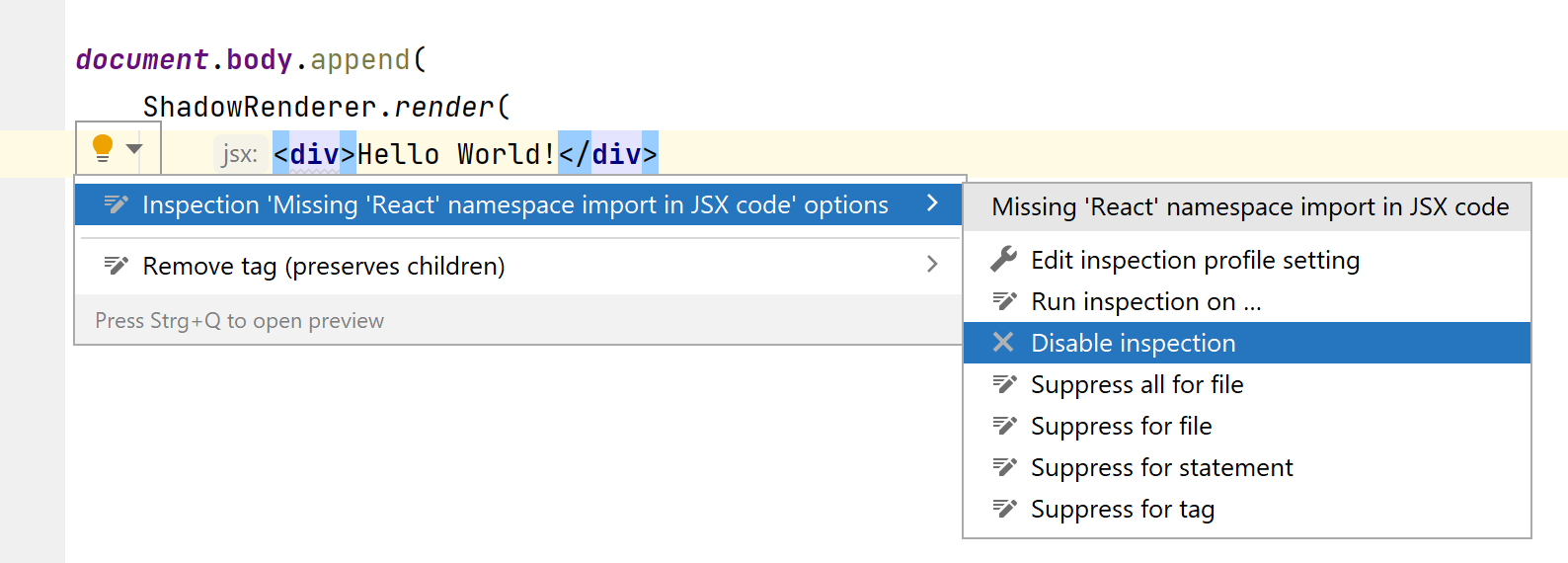Click the icon next to Run inspection on
The width and height of the screenshot is (1568, 563).
click(x=1004, y=300)
